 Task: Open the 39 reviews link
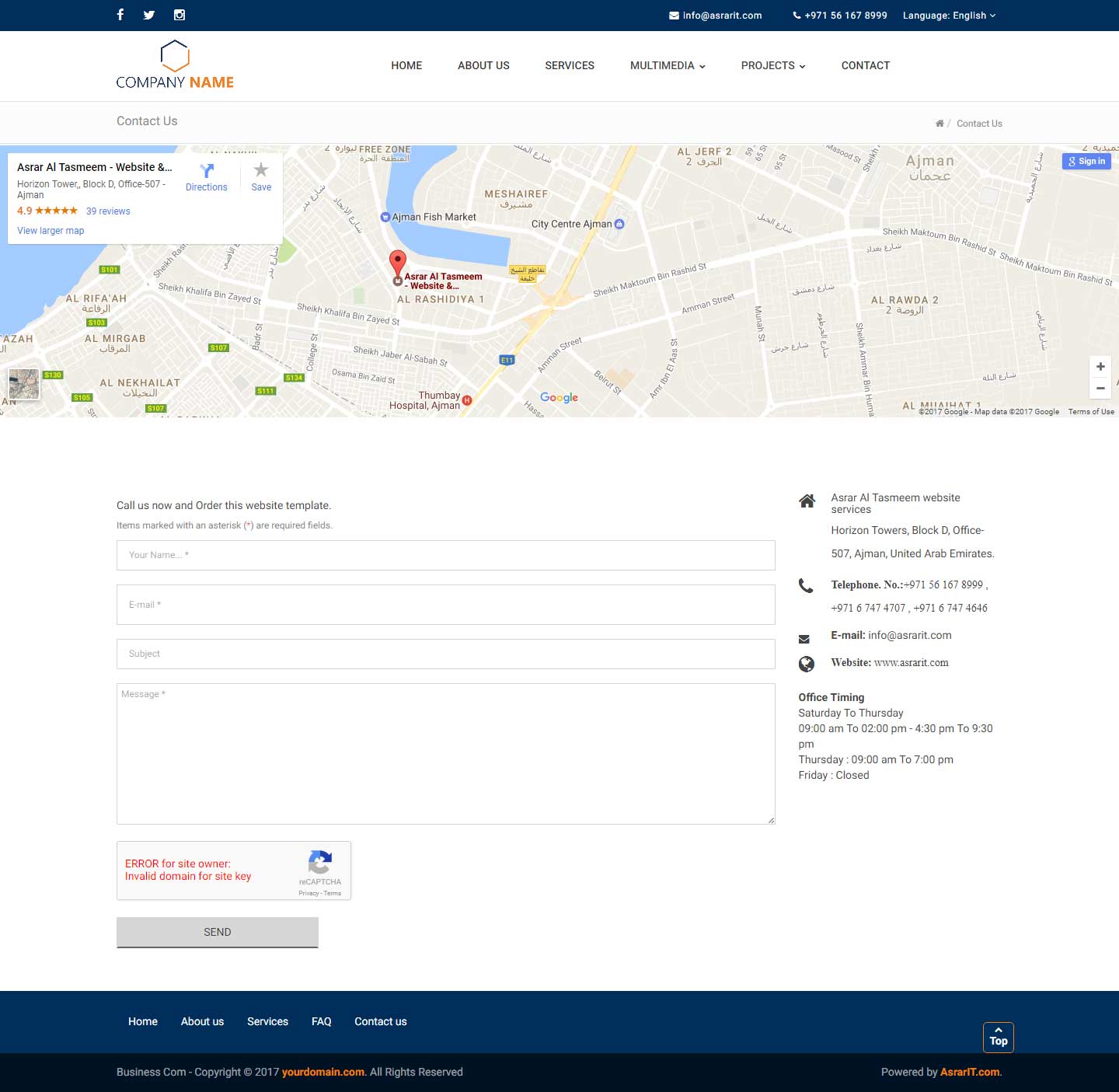pos(108,211)
